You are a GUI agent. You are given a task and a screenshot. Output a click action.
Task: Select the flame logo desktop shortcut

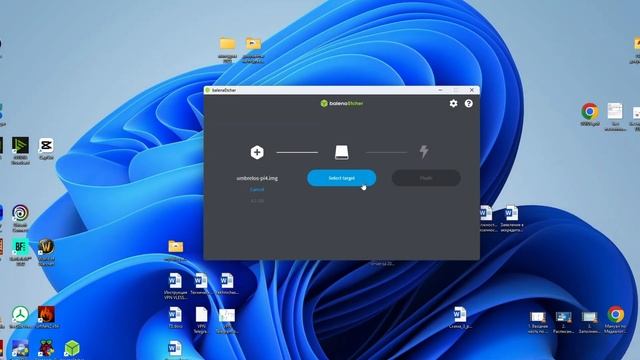pyautogui.click(x=47, y=317)
